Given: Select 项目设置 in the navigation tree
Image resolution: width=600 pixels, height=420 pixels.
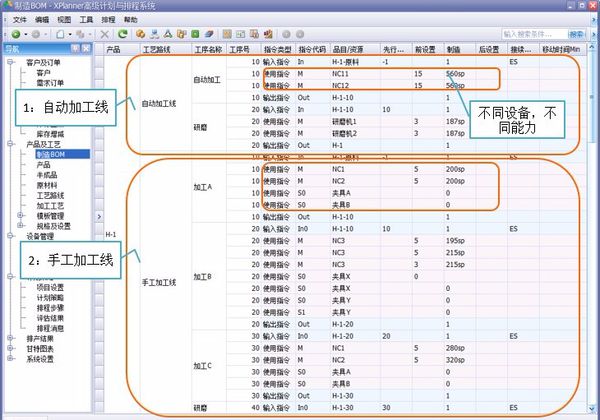Looking at the screenshot, I should click(x=50, y=287).
